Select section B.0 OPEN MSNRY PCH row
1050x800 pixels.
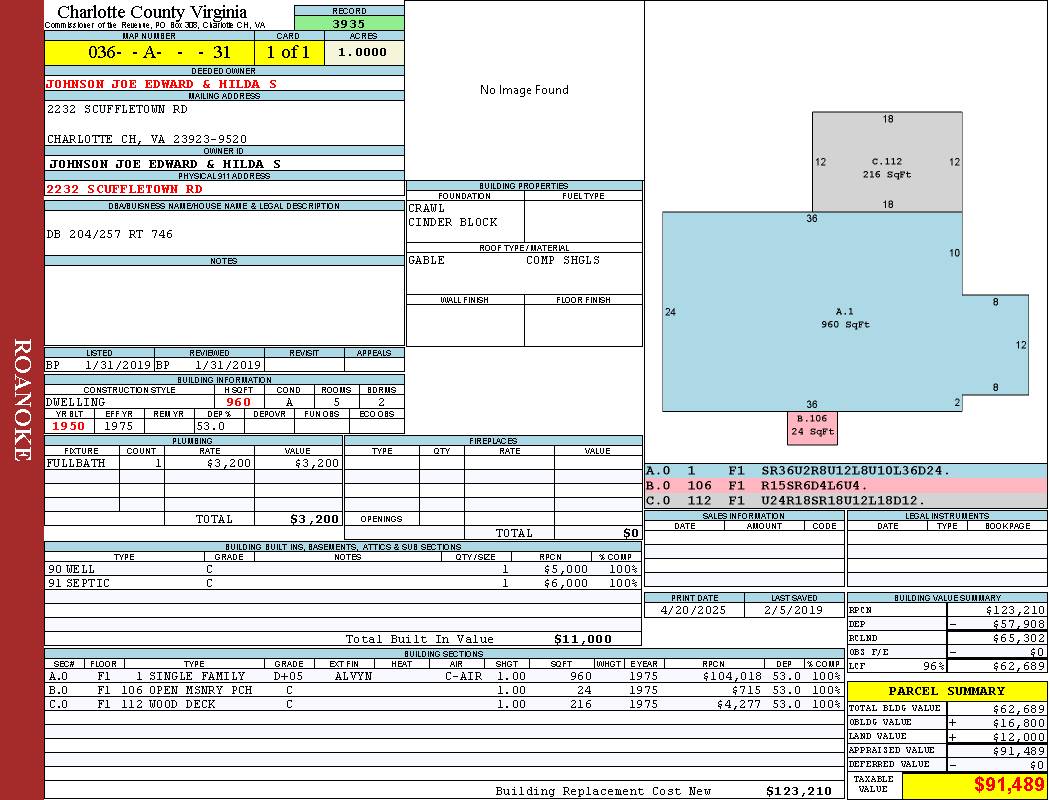pyautogui.click(x=444, y=690)
